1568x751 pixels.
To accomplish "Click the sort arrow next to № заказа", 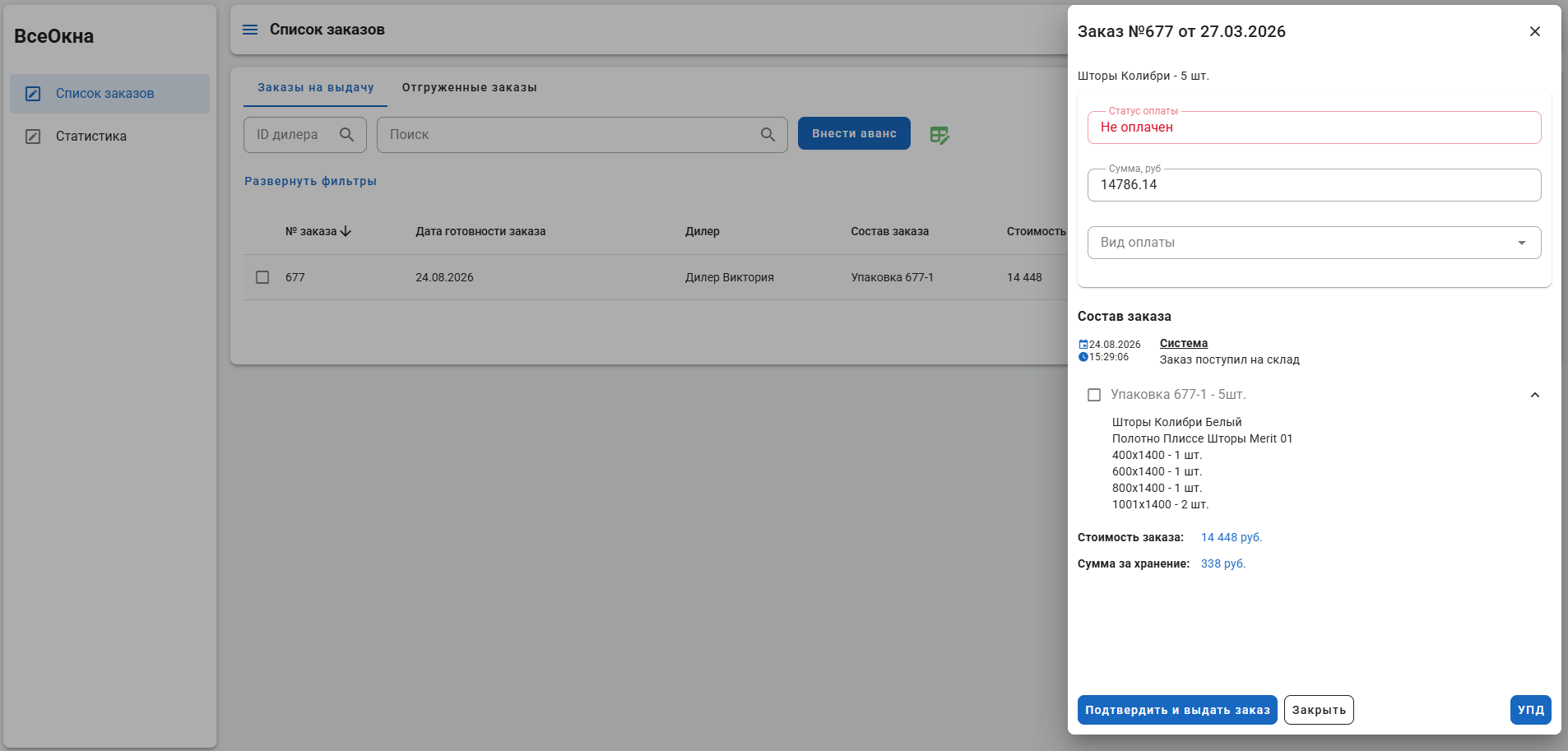I will point(346,231).
